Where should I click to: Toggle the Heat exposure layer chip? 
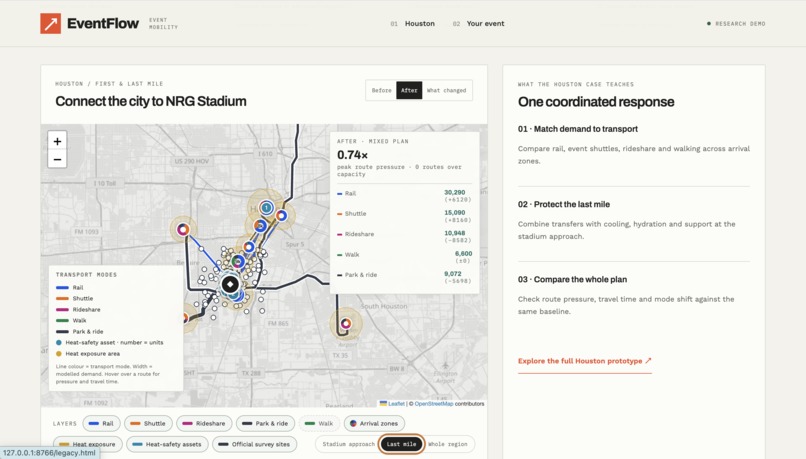click(x=87, y=444)
